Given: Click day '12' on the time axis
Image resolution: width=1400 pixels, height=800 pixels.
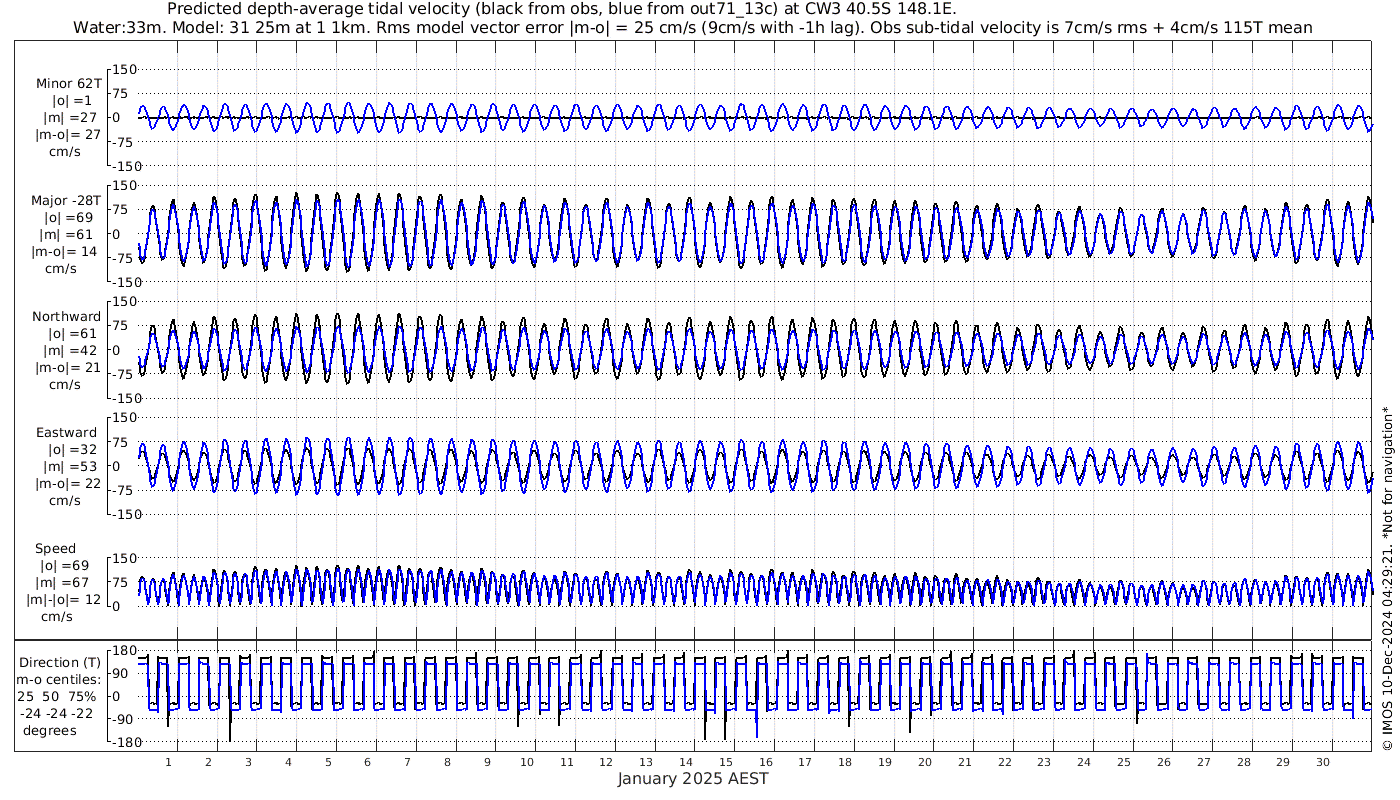Looking at the screenshot, I should (606, 762).
